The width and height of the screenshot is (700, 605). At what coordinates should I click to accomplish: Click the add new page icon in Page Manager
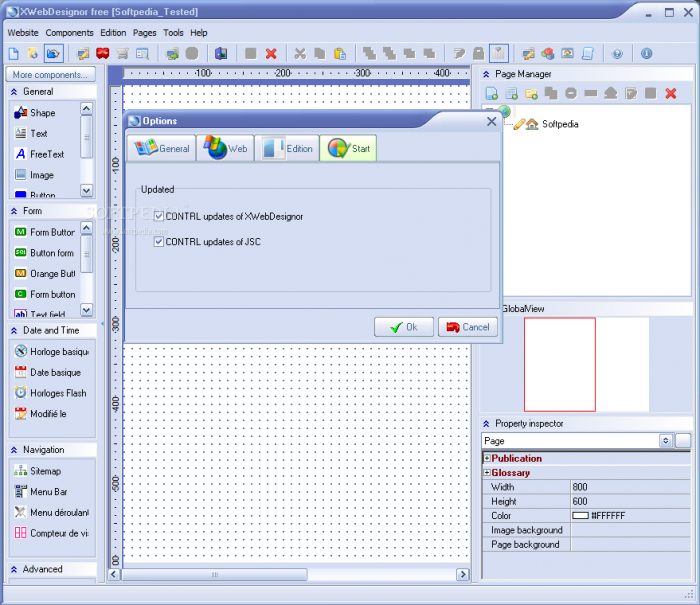[491, 94]
